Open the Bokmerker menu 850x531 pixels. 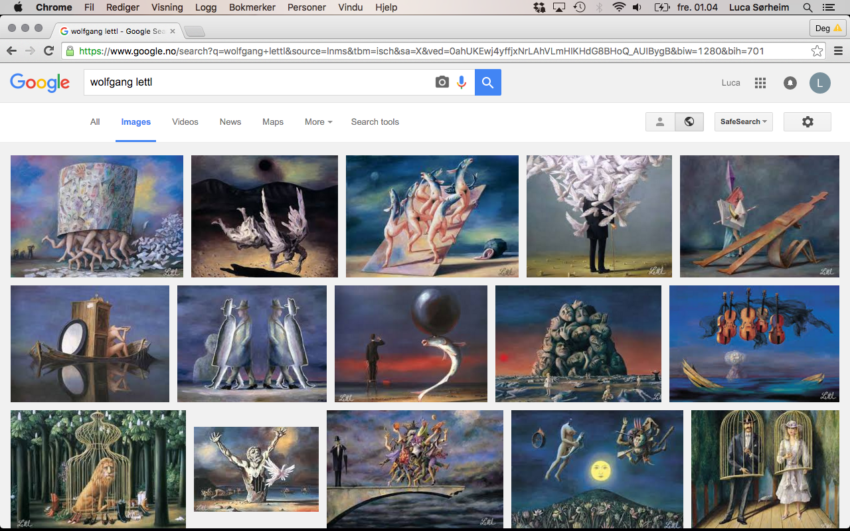[x=252, y=7]
